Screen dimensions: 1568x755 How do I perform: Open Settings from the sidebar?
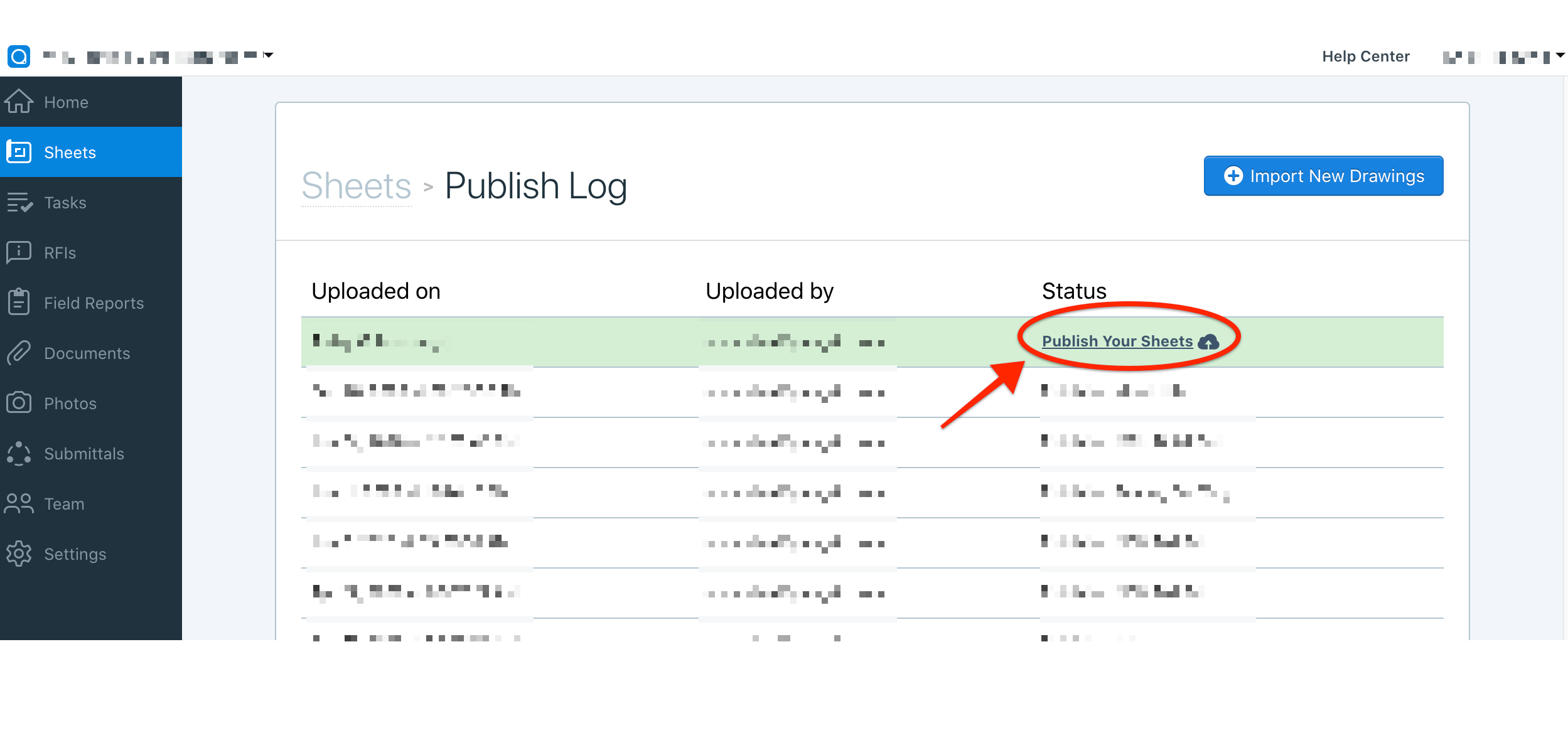[91, 554]
